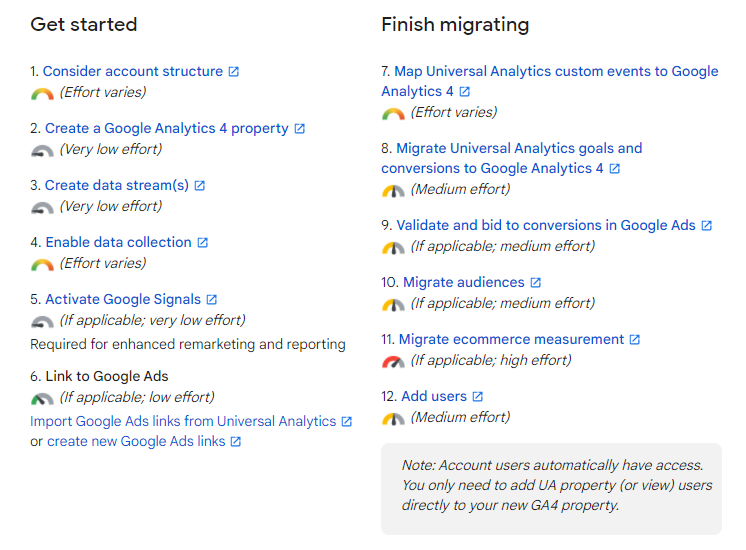Open Validate and bid to conversions link
Screen dimensions: 746x550
pos(546,226)
